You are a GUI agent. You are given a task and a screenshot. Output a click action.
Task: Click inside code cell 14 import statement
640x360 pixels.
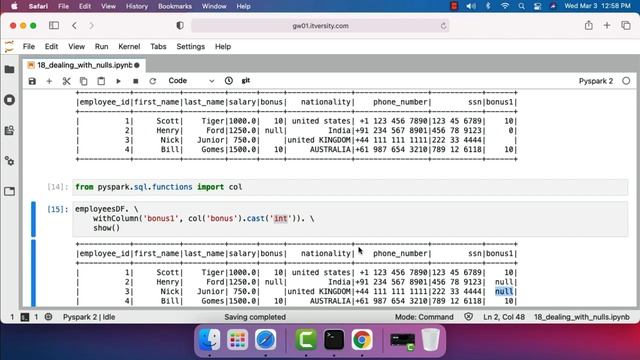point(350,187)
